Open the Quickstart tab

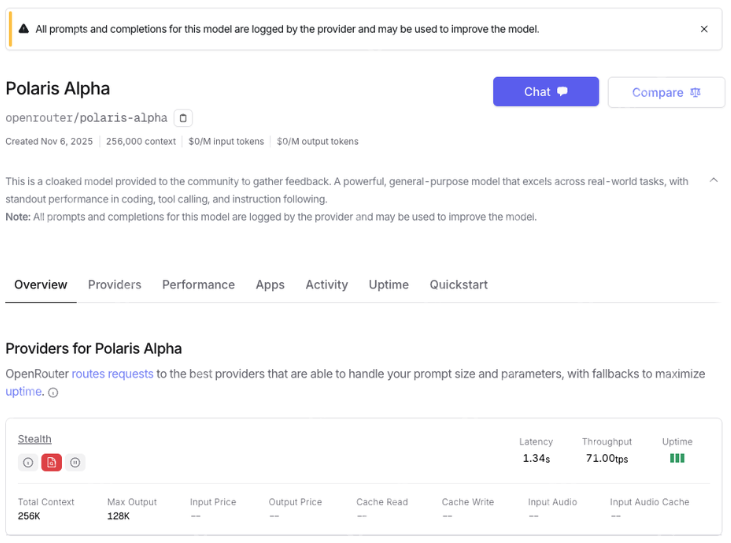point(458,285)
